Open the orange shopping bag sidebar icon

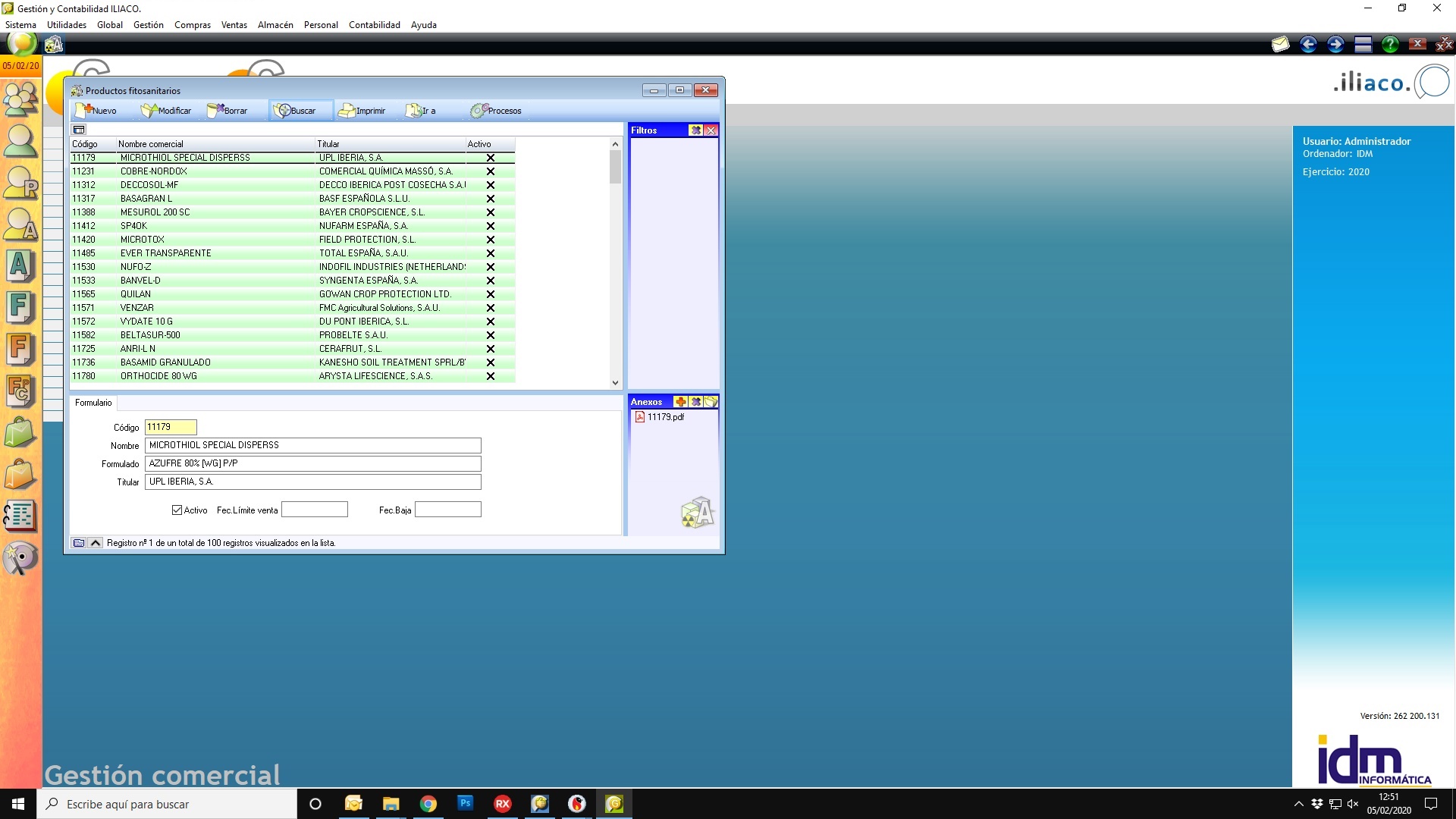pos(20,475)
